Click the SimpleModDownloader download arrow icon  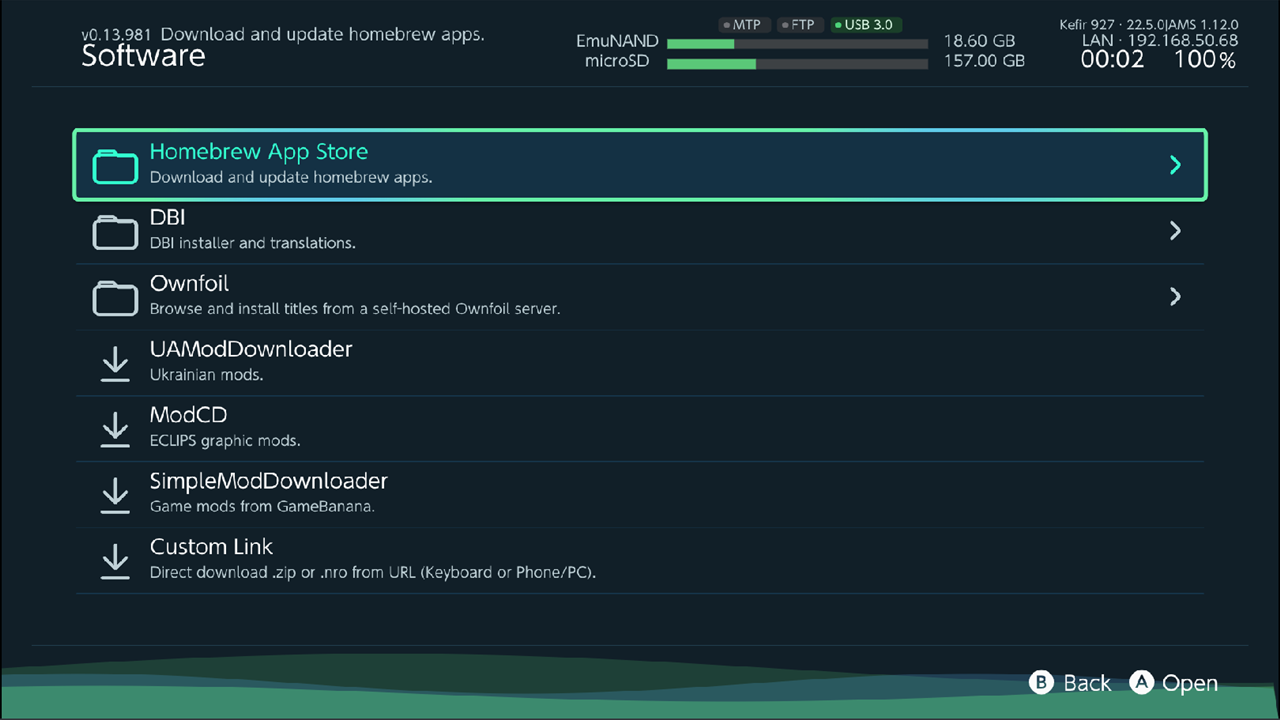pyautogui.click(x=116, y=496)
